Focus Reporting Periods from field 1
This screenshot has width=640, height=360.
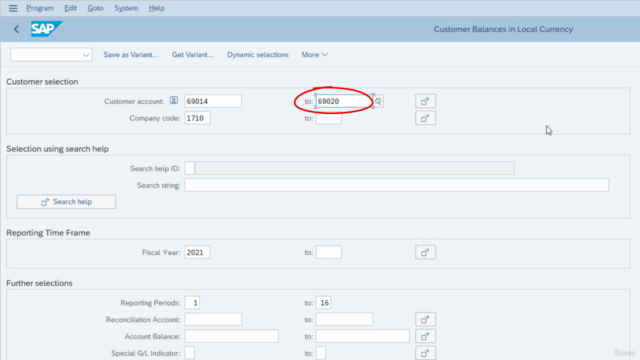192,303
